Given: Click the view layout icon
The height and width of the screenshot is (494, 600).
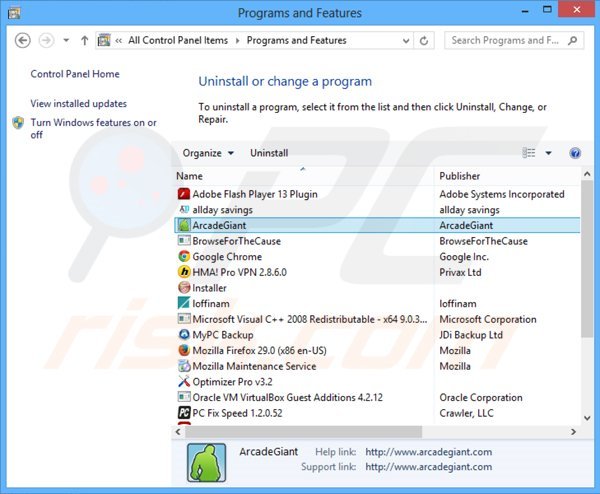Looking at the screenshot, I should coord(529,153).
